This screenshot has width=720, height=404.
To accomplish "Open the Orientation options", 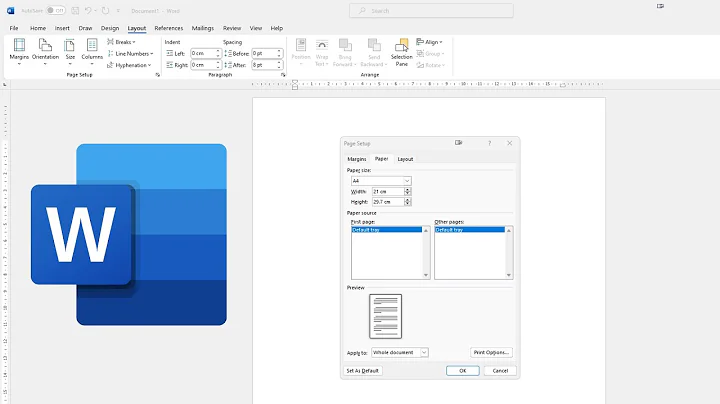I will click(45, 52).
